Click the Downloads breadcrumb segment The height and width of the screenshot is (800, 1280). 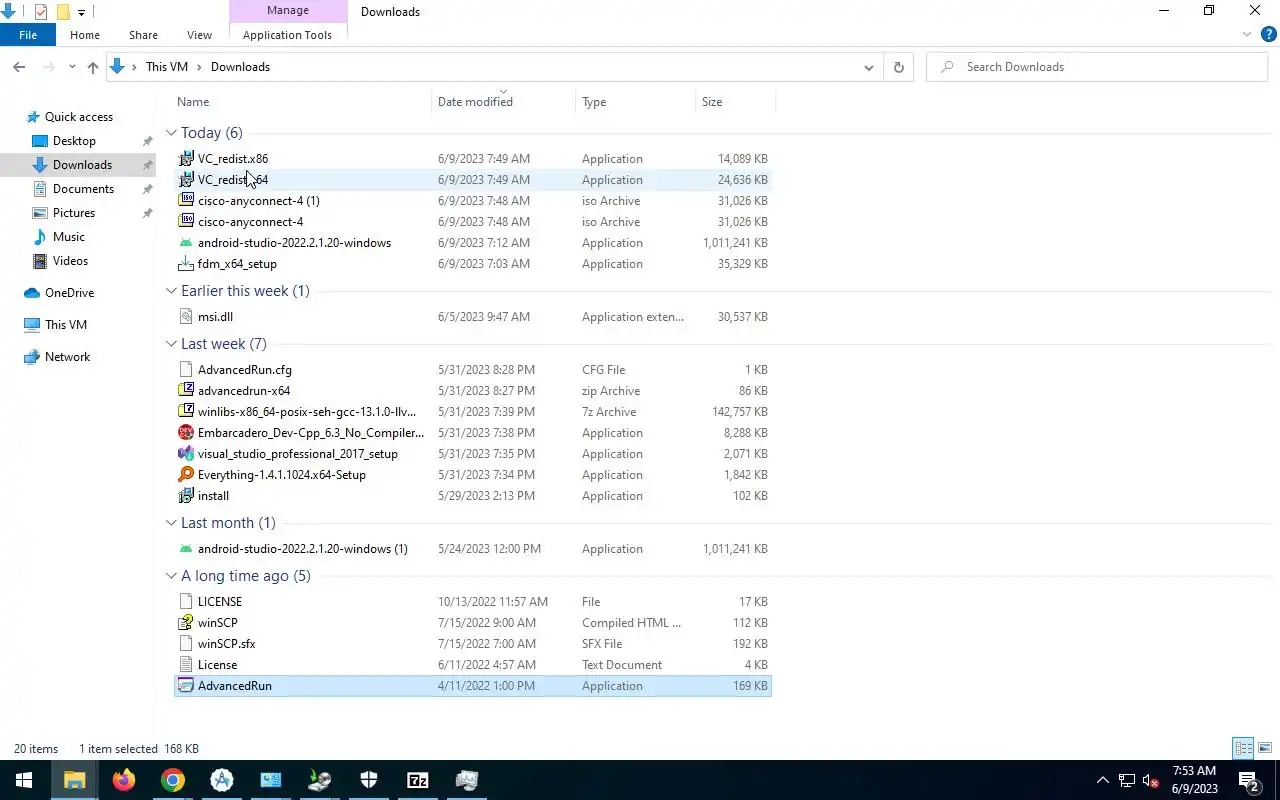tap(240, 67)
